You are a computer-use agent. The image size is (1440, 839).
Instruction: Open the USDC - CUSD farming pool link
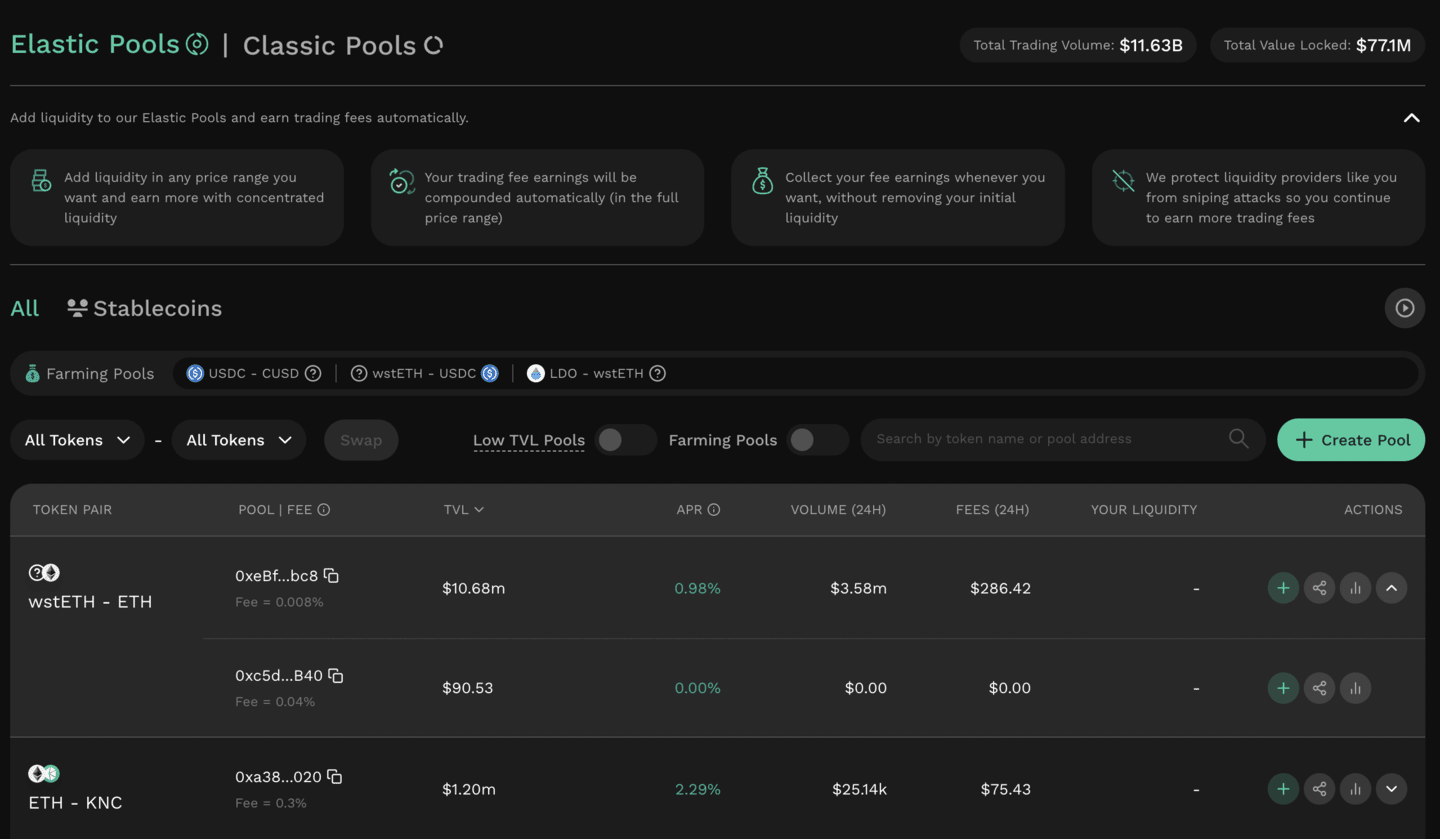click(253, 373)
